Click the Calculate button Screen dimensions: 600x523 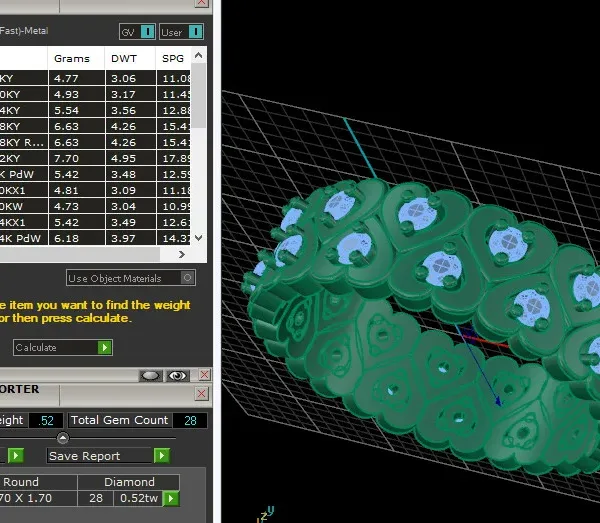pos(63,347)
